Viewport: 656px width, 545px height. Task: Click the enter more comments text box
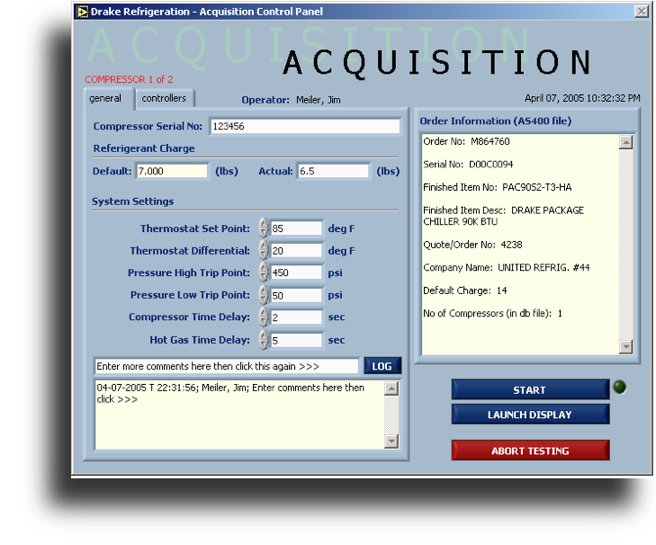tap(226, 366)
